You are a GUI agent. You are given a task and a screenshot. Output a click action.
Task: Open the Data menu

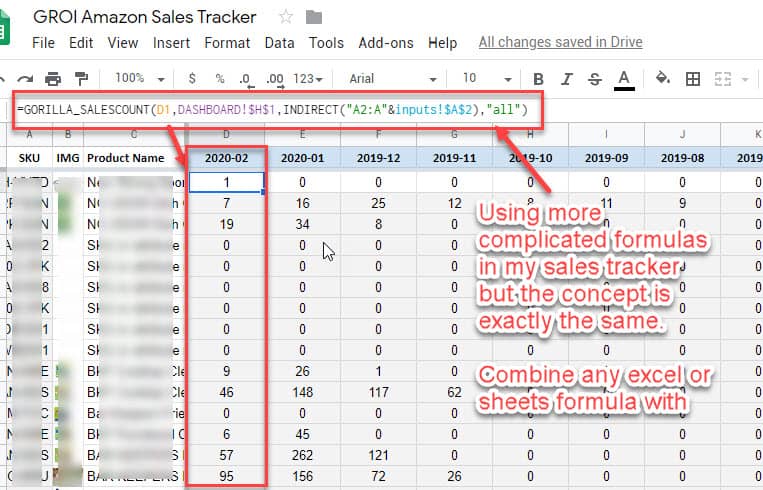279,43
